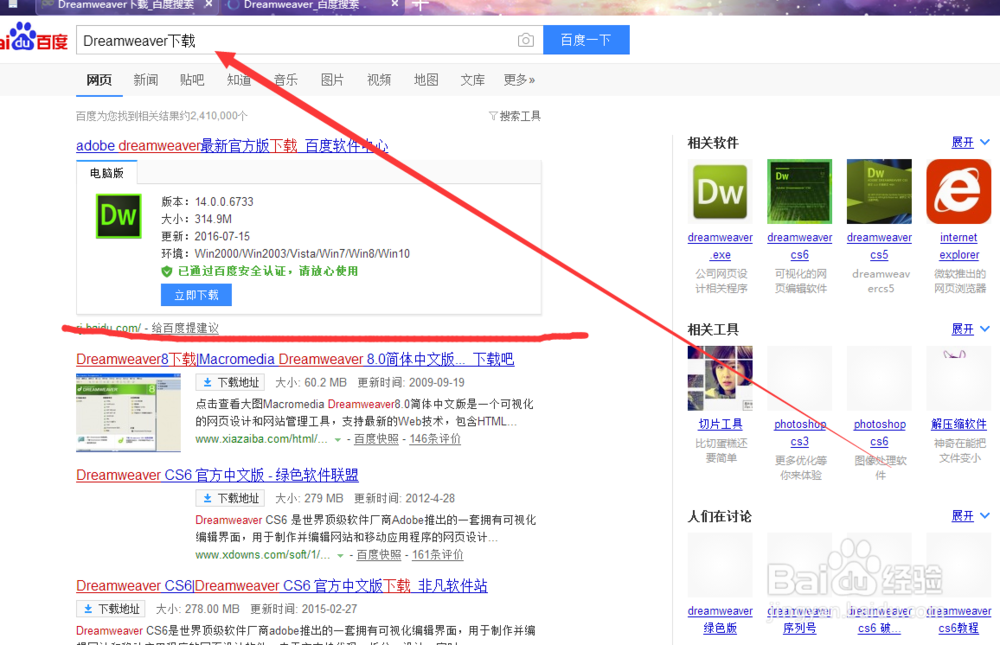The height and width of the screenshot is (645, 1000).
Task: Click the 立即下载 button
Action: point(196,295)
